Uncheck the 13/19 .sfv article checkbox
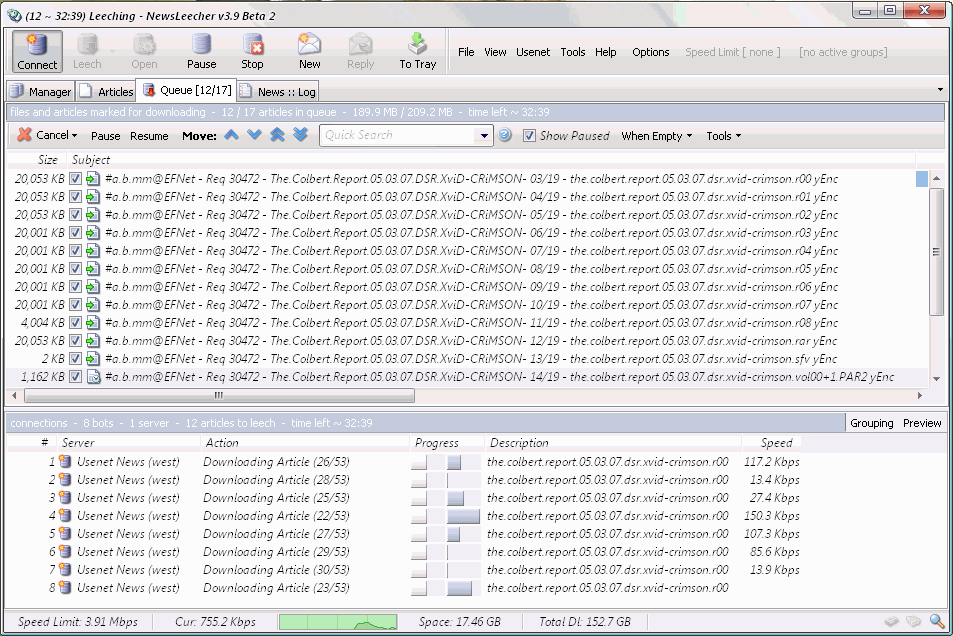This screenshot has height=636, width=953. [75, 359]
